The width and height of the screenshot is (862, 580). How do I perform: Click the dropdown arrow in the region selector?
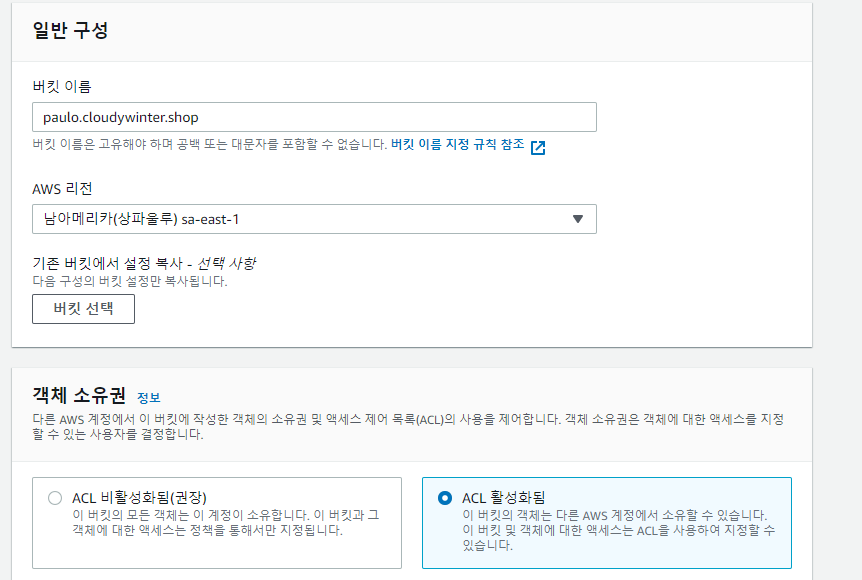[x=577, y=219]
